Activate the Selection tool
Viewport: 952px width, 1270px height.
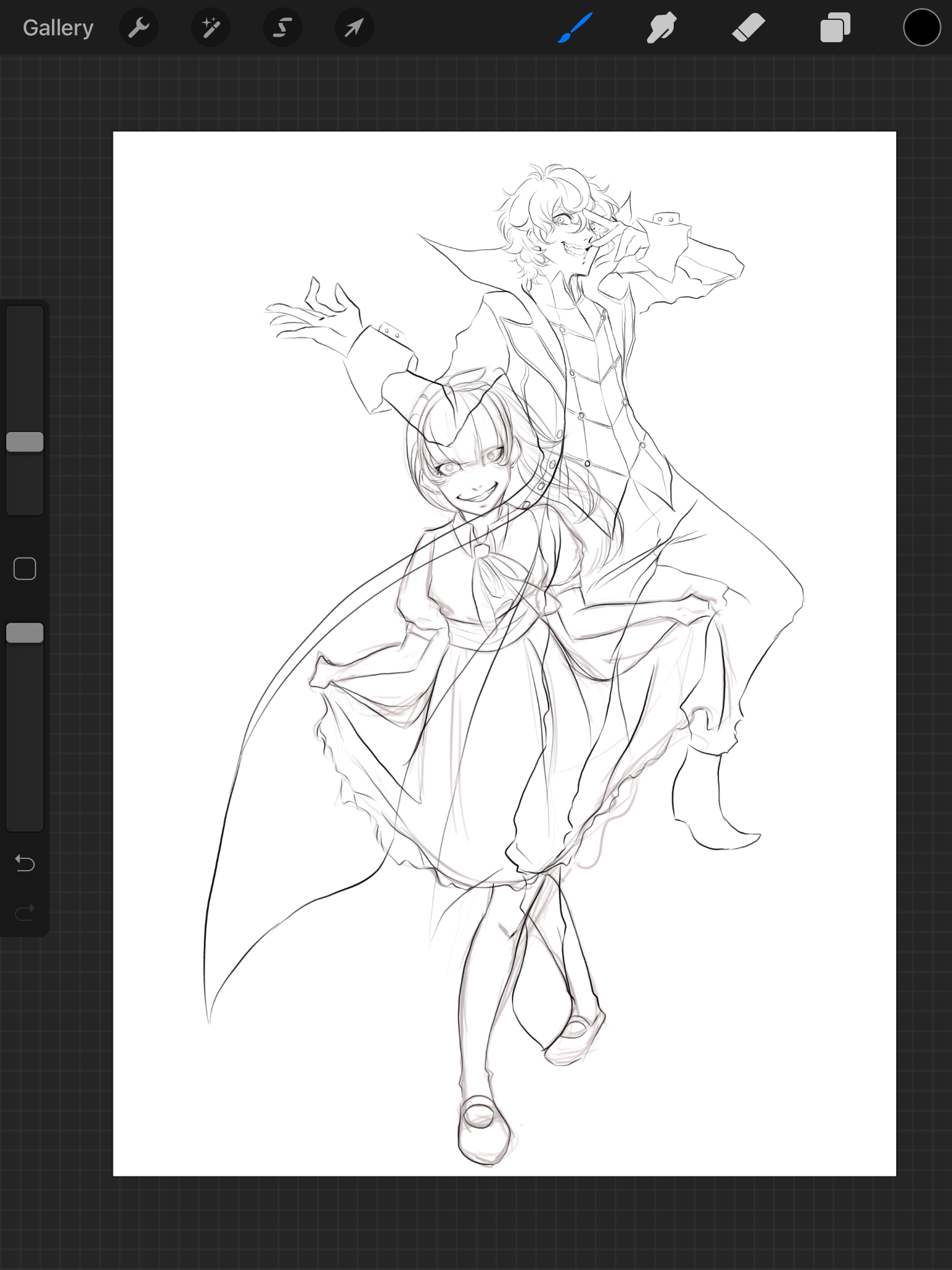tap(283, 28)
